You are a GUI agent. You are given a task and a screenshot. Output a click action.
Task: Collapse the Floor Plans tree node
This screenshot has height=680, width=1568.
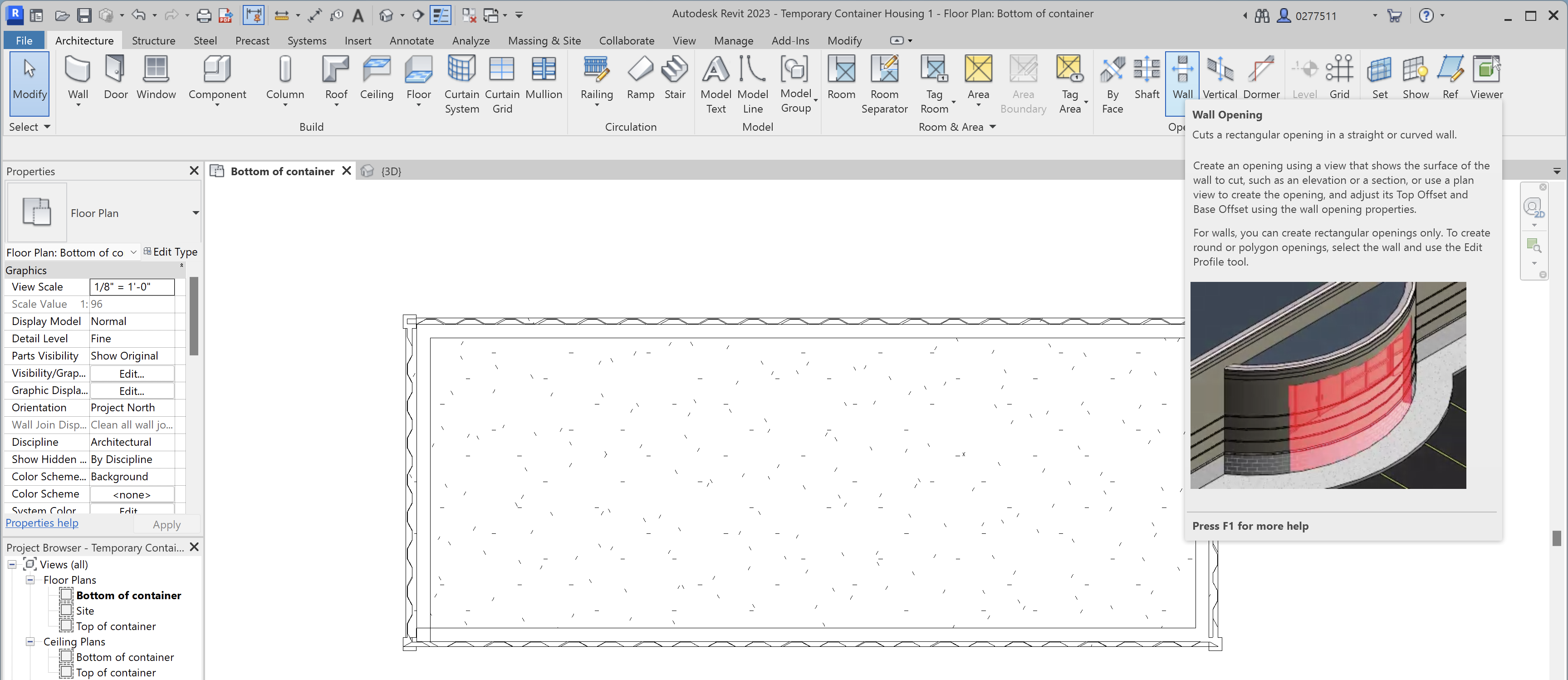[30, 580]
